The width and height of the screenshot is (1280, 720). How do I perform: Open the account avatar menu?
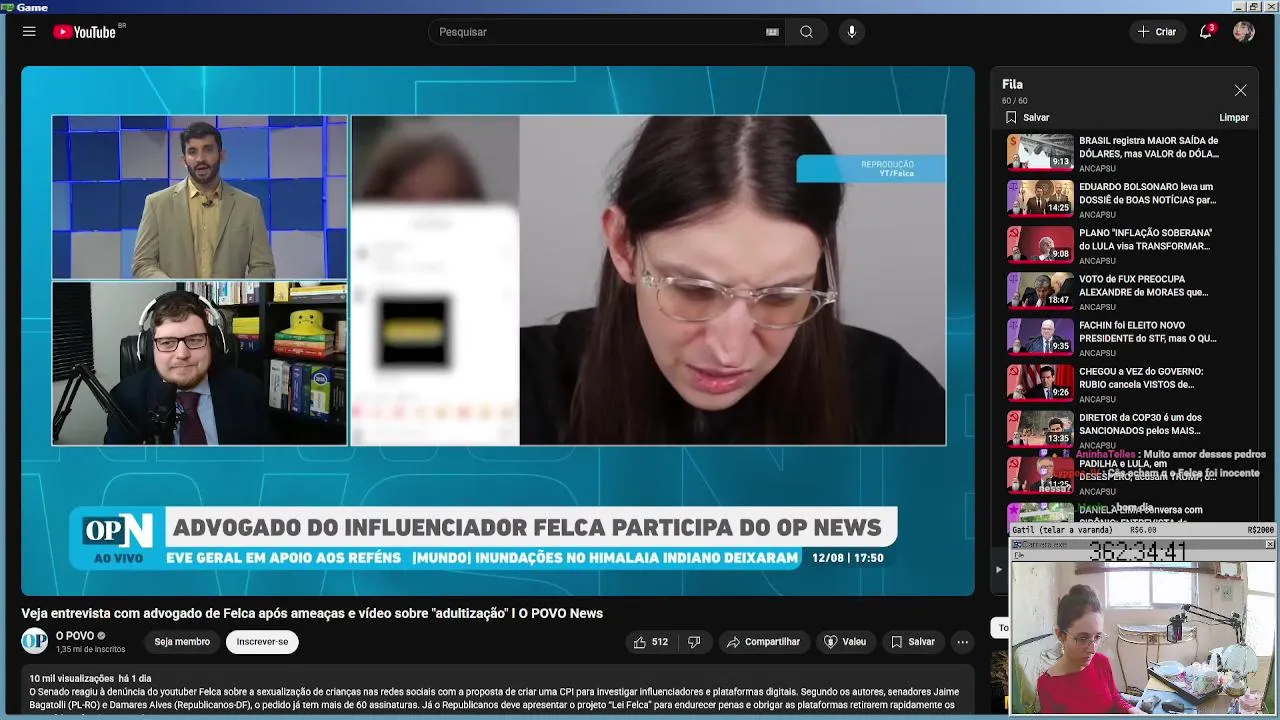point(1244,32)
